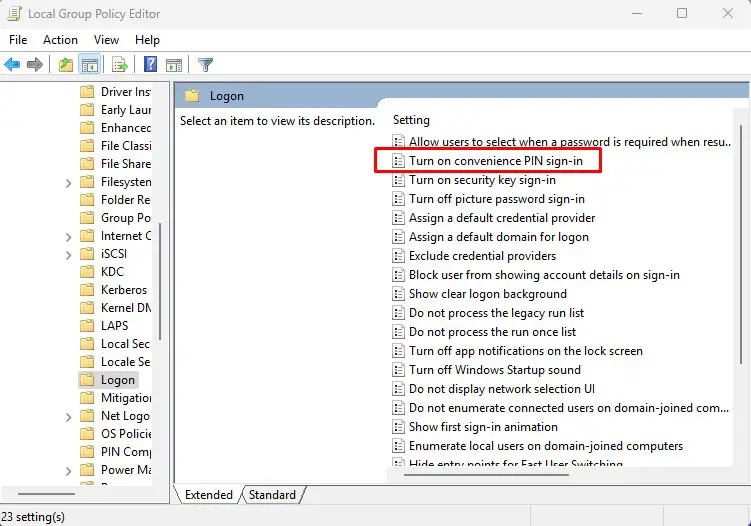This screenshot has height=526, width=751.
Task: Expand the Filesystem tree node
Action: coord(68,183)
